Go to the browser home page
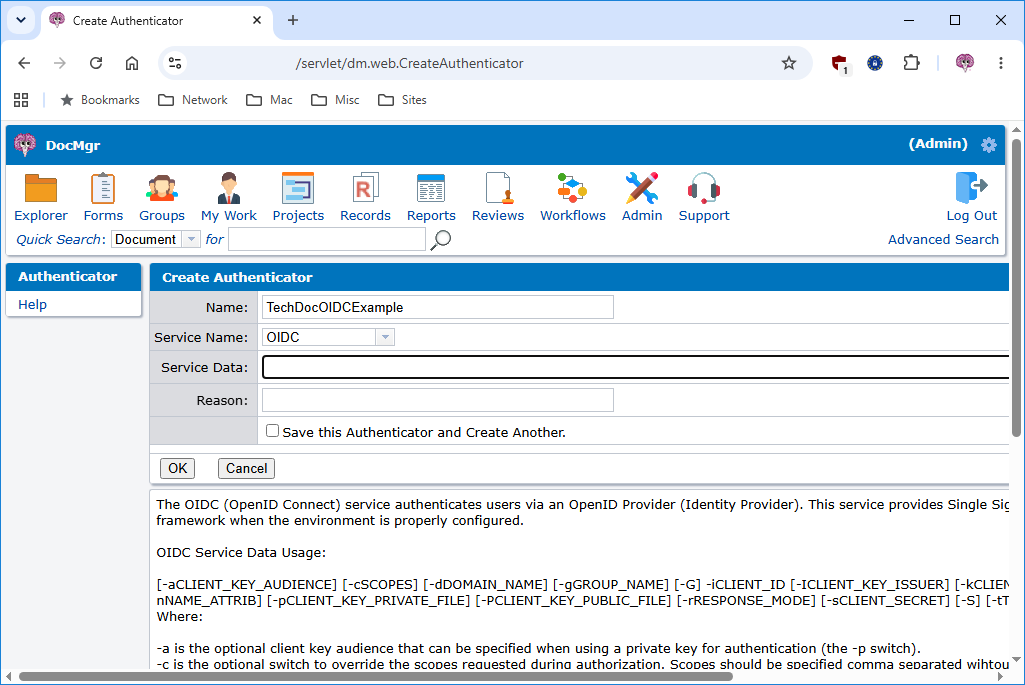This screenshot has height=685, width=1025. click(x=132, y=63)
